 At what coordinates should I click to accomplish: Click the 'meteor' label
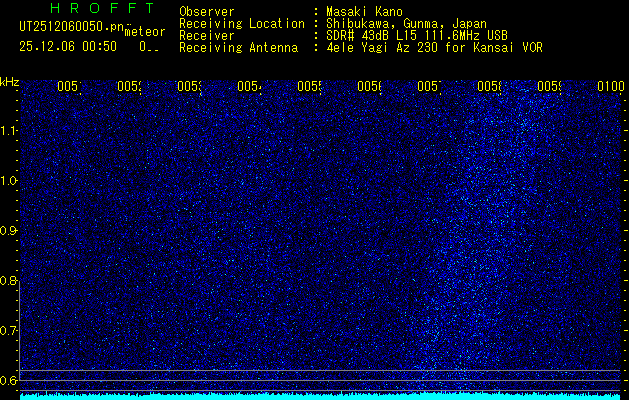pos(145,32)
